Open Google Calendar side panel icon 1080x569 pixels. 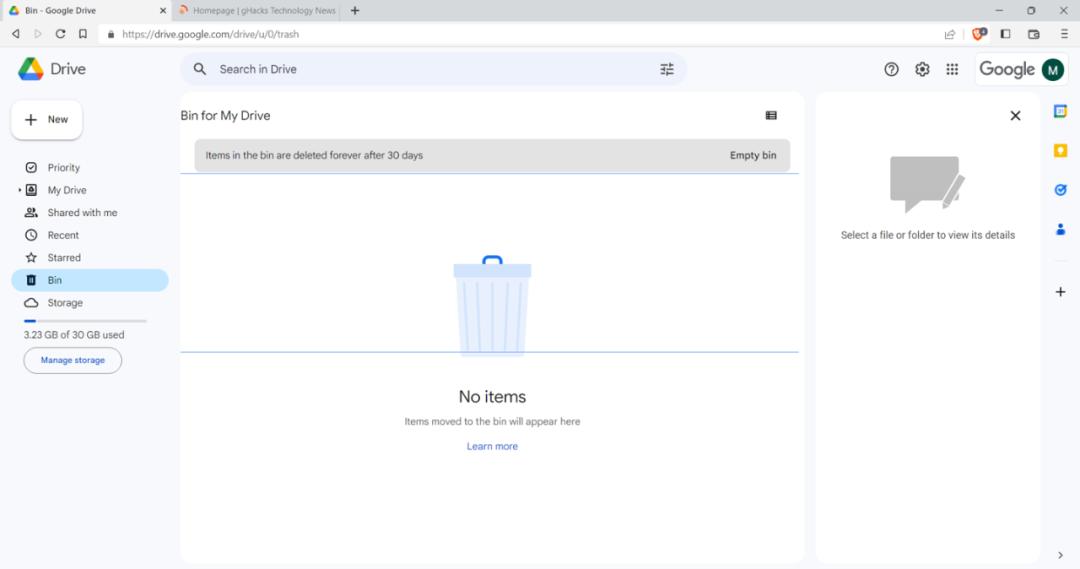click(1060, 112)
